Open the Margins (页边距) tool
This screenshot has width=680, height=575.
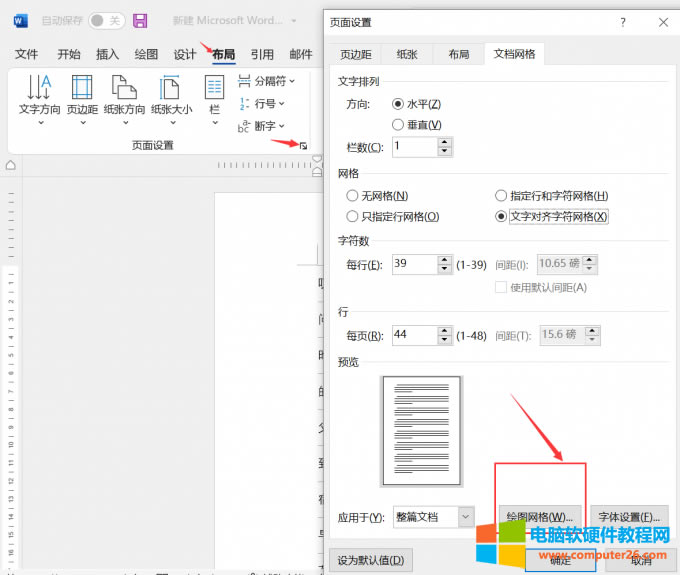pyautogui.click(x=82, y=90)
